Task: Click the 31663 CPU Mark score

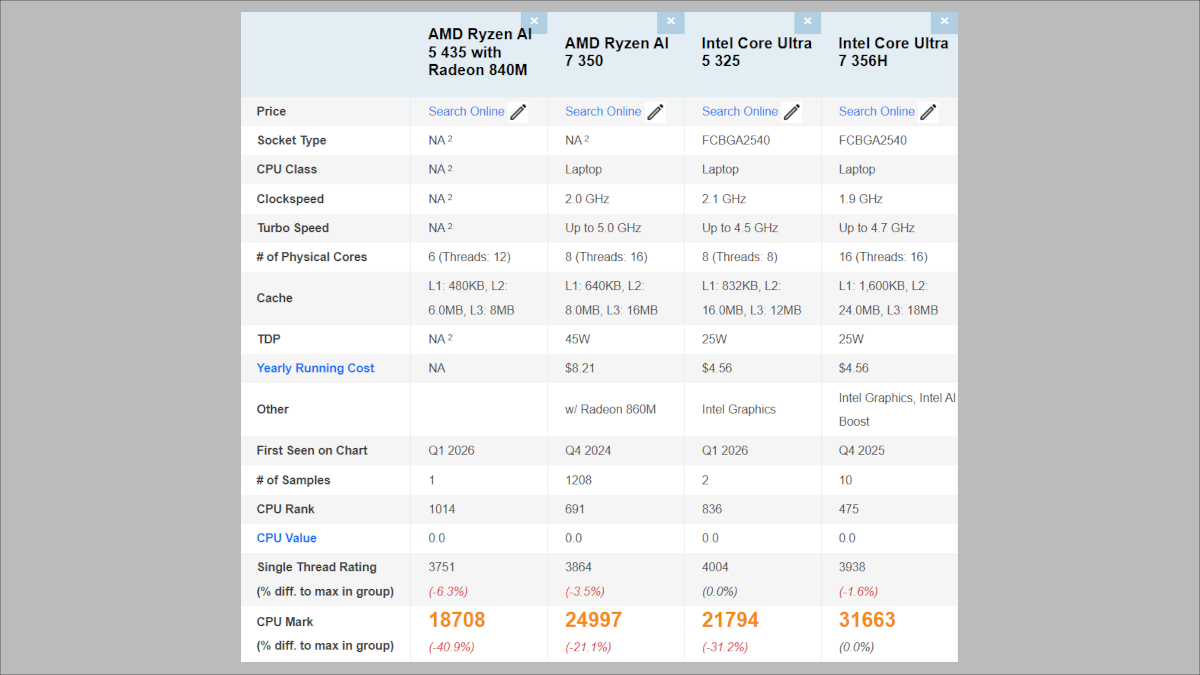Action: pos(867,620)
